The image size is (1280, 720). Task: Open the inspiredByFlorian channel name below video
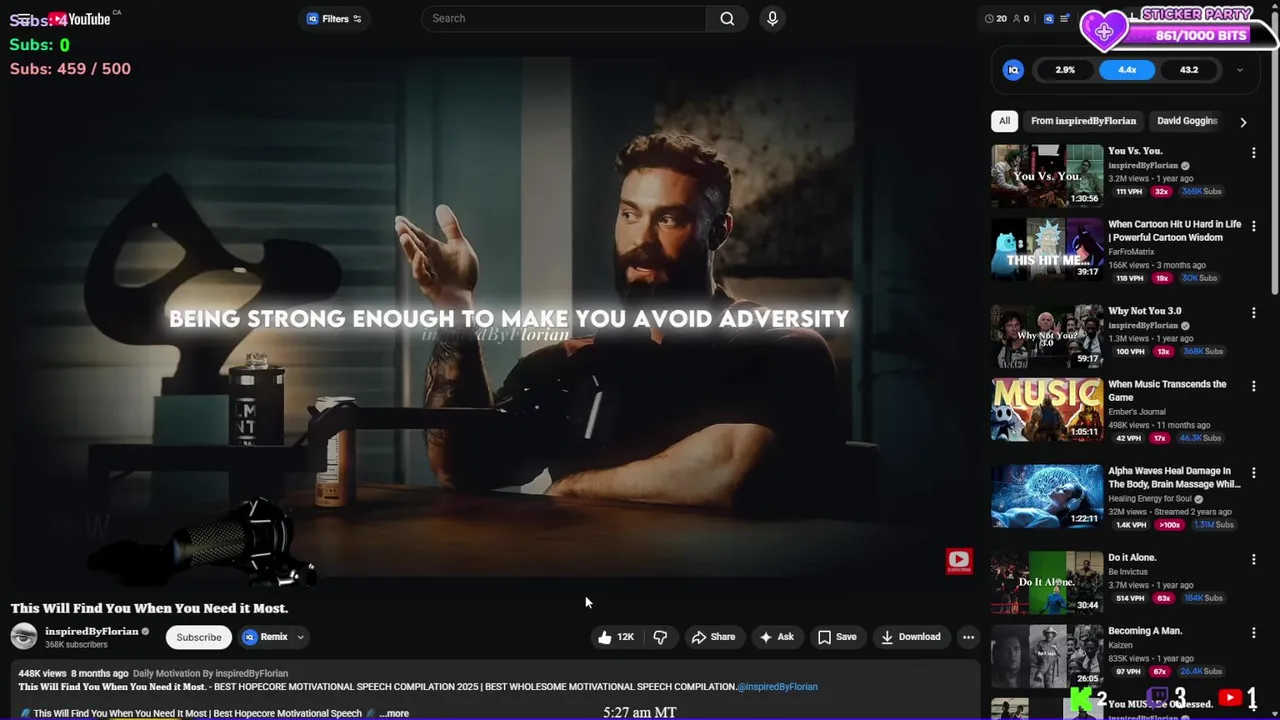click(x=92, y=631)
